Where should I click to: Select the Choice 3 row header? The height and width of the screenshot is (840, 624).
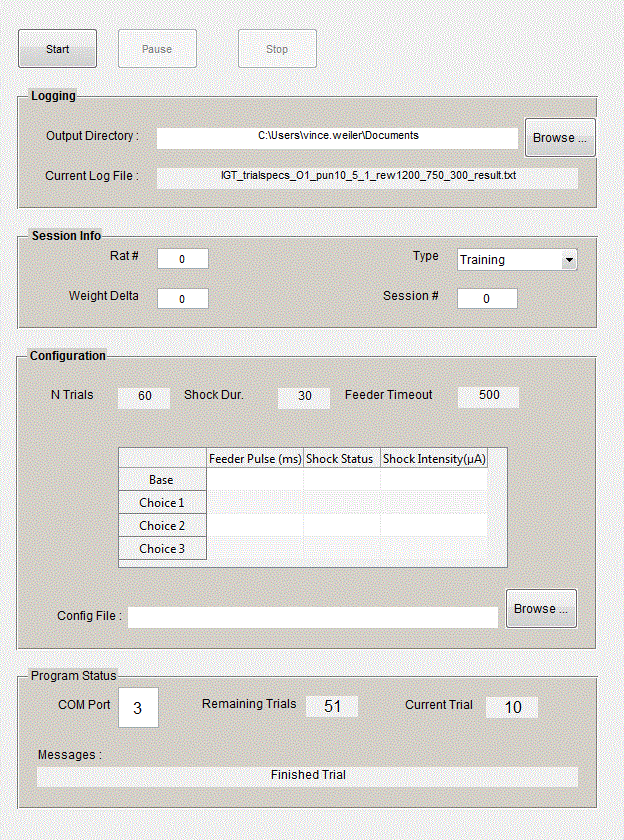point(162,549)
